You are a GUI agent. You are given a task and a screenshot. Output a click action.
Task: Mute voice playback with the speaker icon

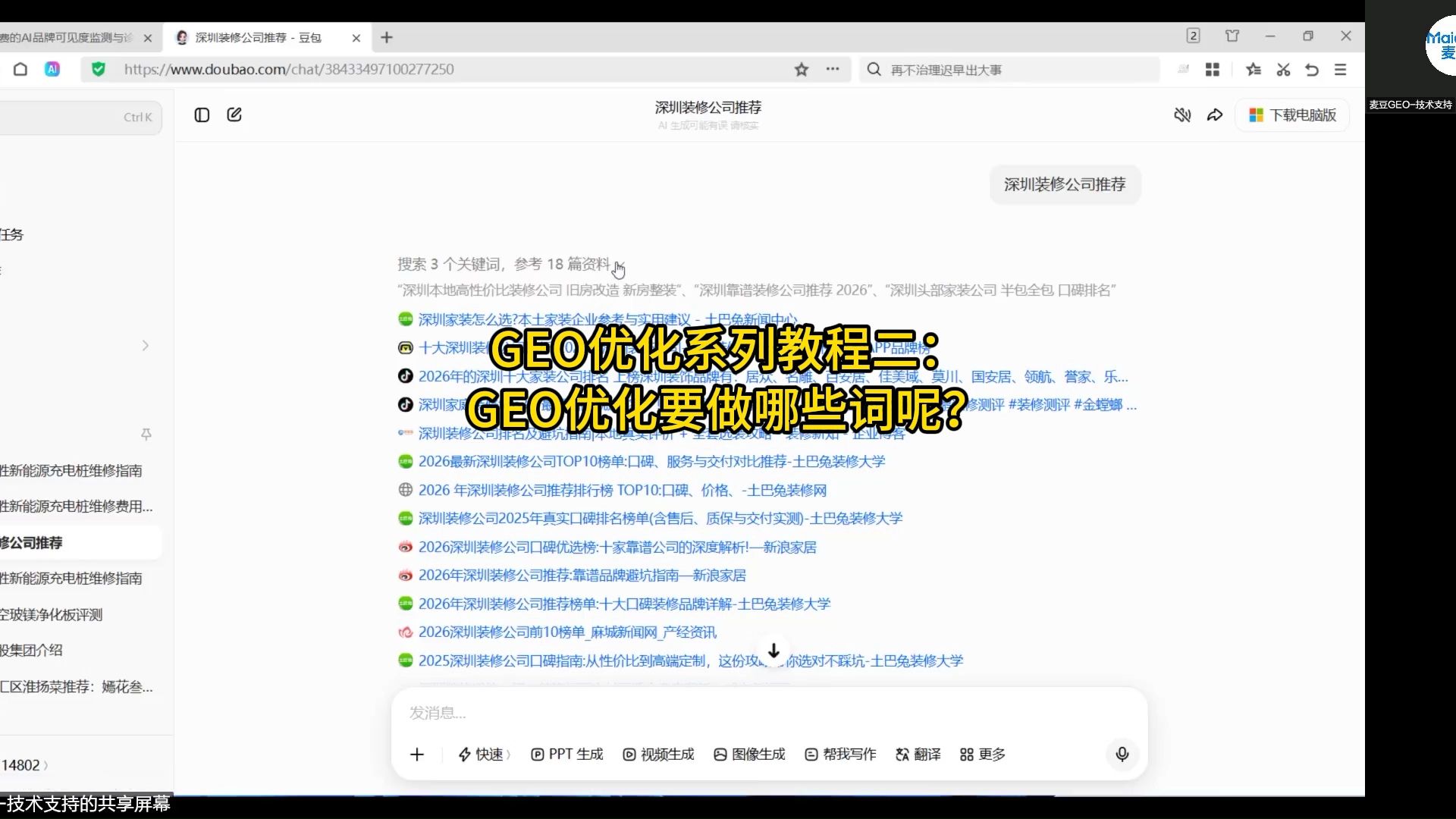click(x=1182, y=115)
